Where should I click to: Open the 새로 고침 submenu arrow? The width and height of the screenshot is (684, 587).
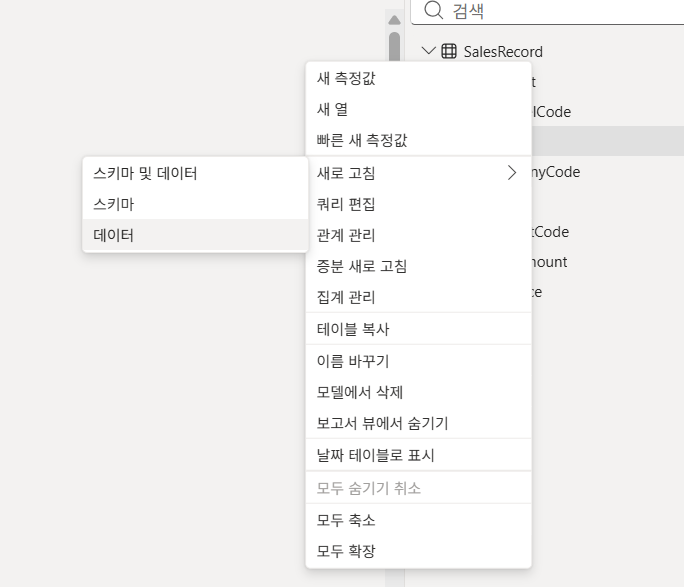tap(512, 173)
